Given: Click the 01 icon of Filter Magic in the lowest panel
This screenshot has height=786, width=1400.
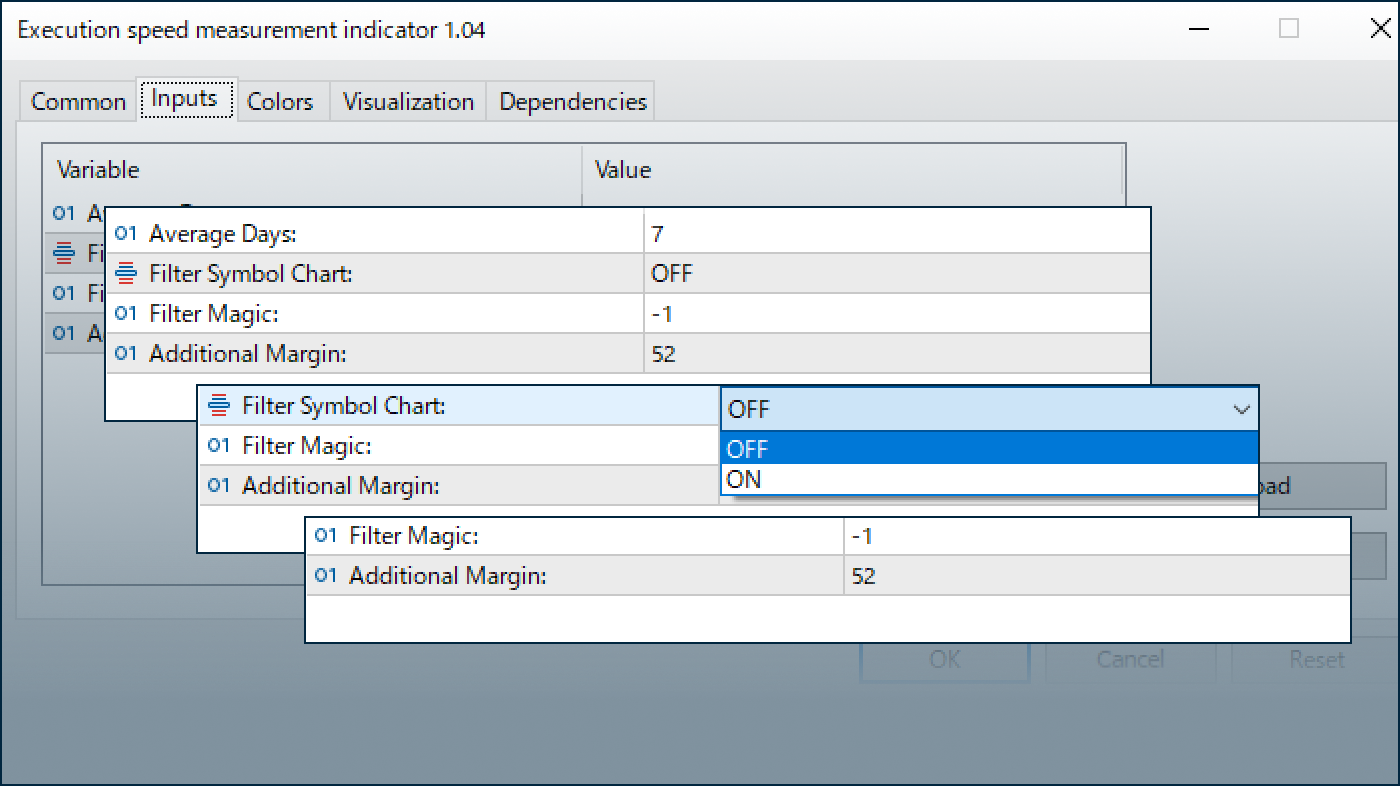Looking at the screenshot, I should 325,536.
